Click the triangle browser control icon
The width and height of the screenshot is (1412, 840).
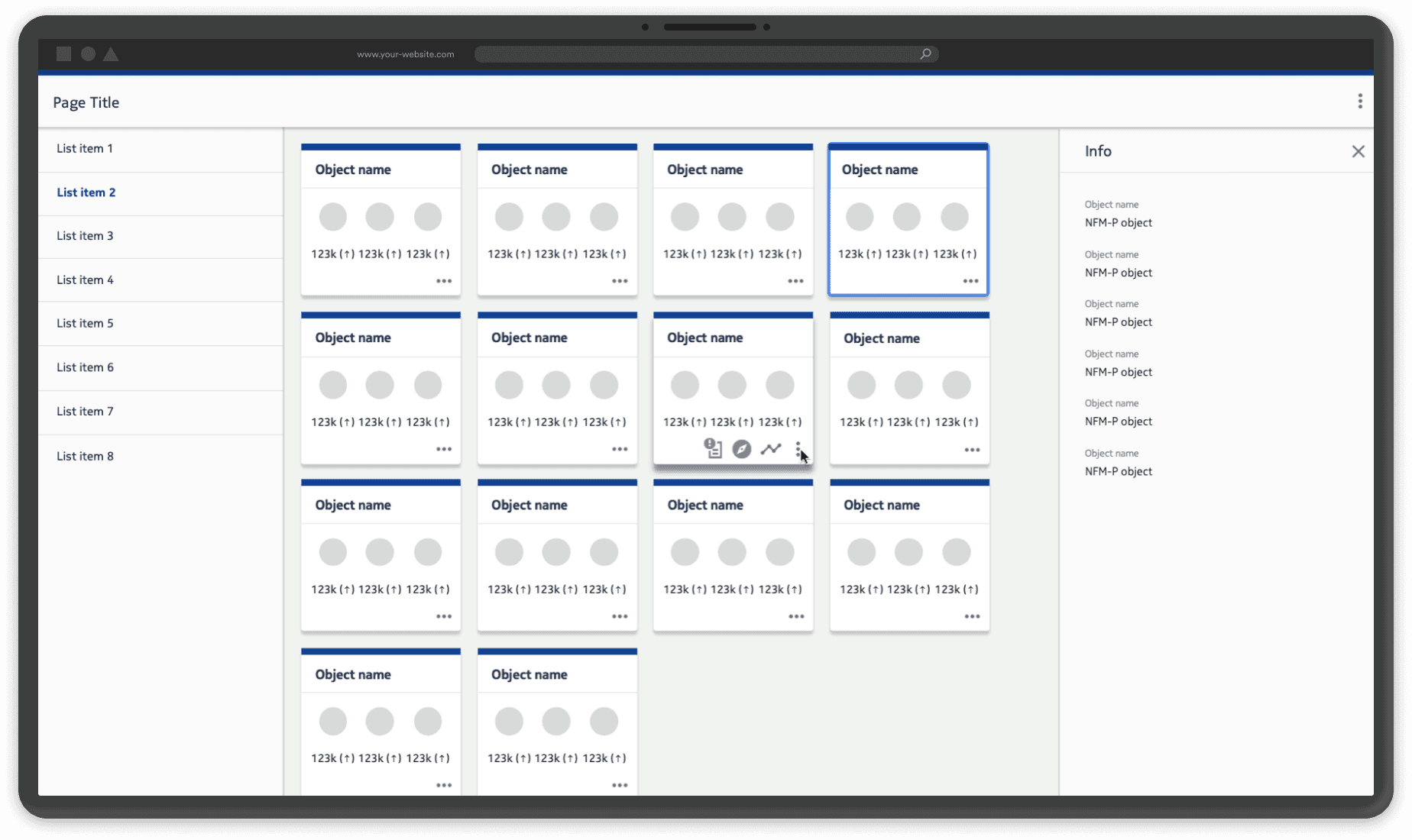click(x=111, y=53)
